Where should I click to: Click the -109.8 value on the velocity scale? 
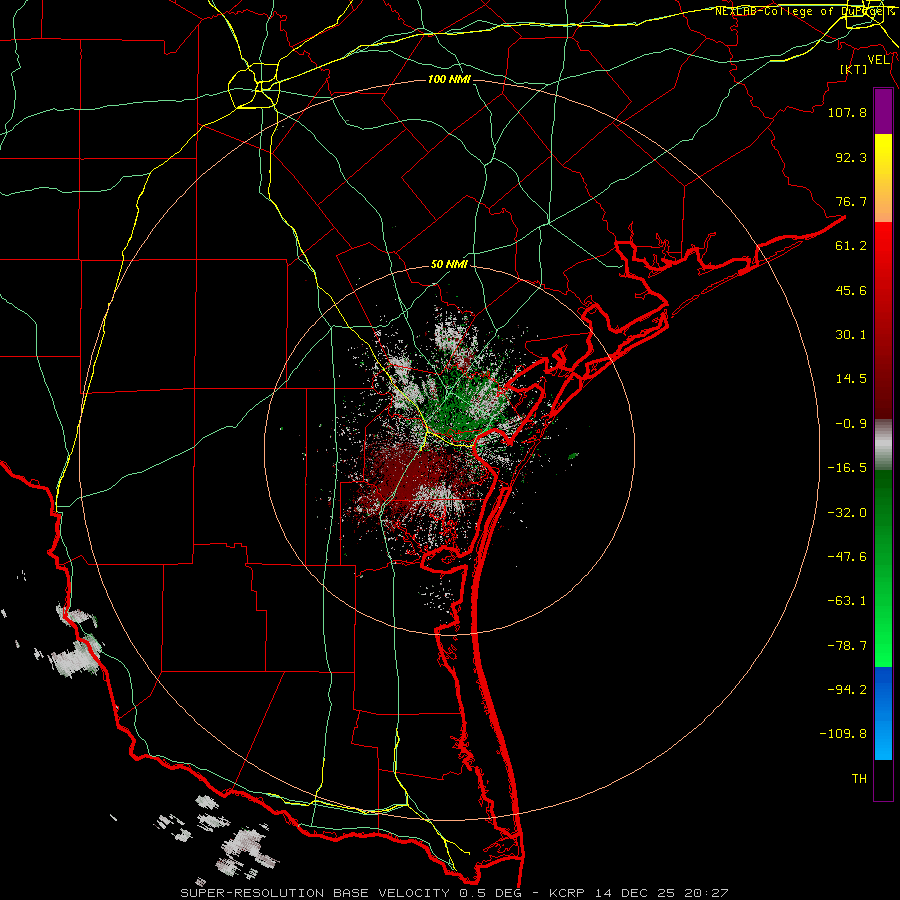click(x=843, y=734)
